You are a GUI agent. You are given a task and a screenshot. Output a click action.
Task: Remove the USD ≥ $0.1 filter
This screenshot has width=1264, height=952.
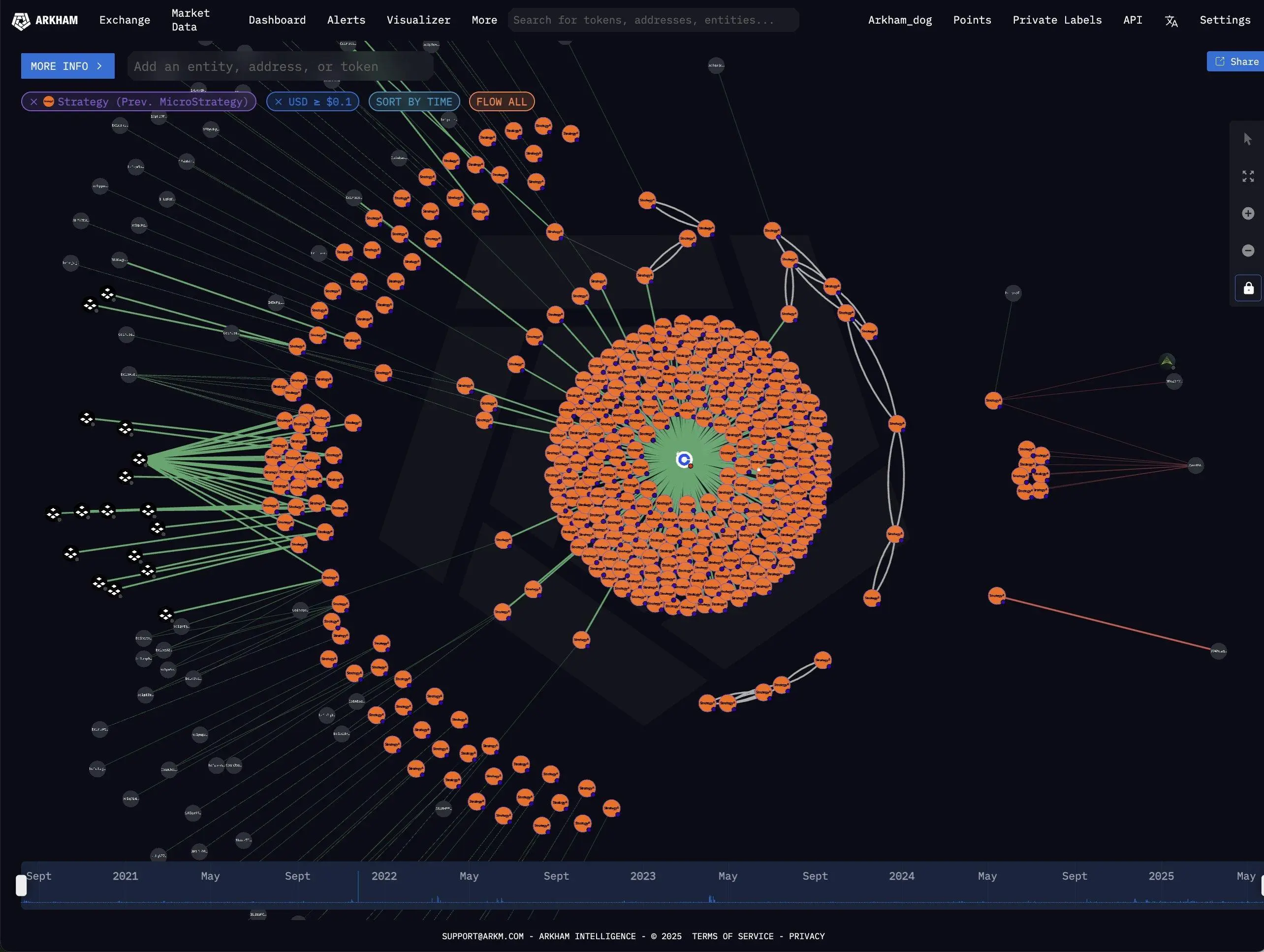[x=278, y=102]
